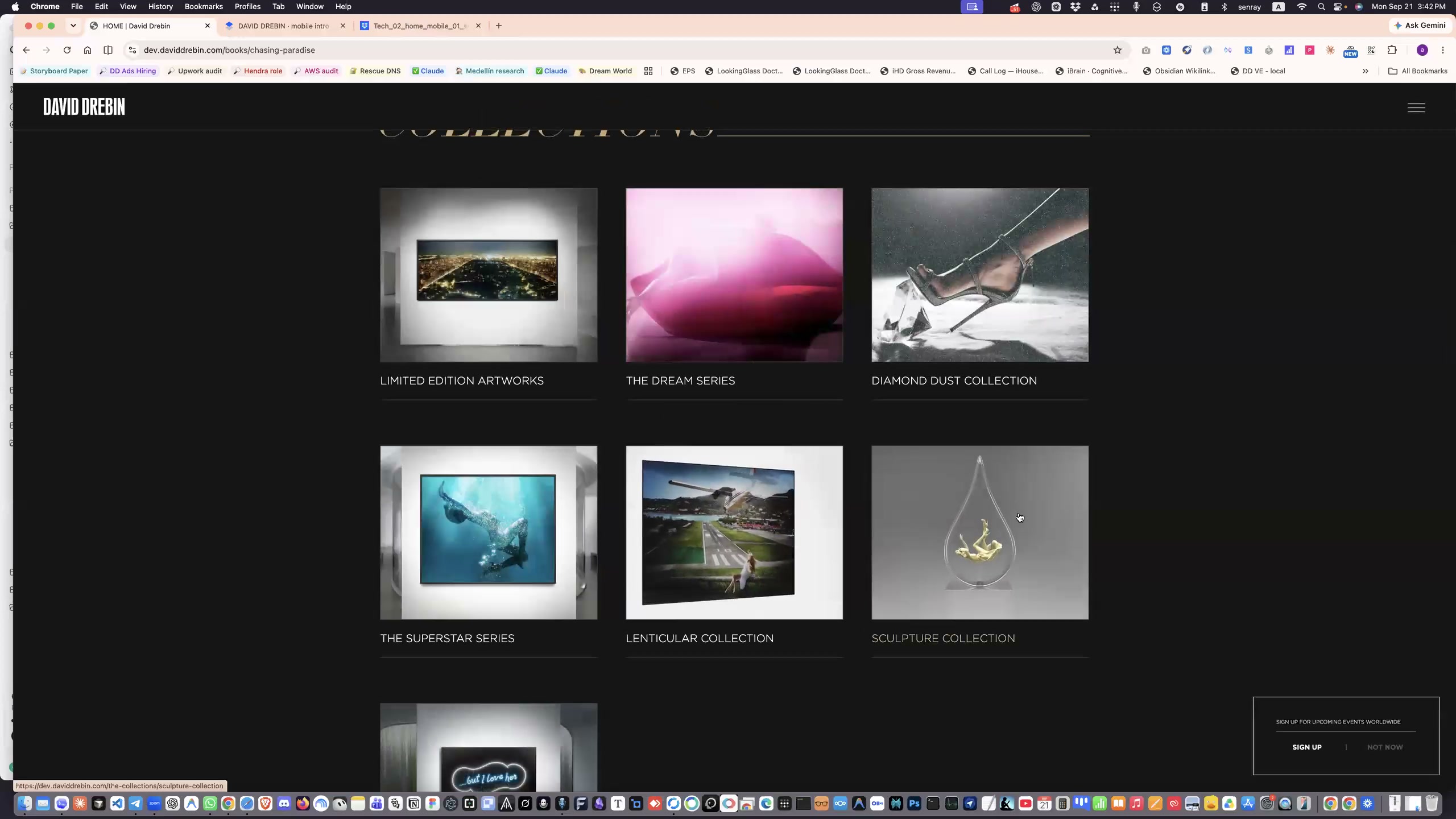The width and height of the screenshot is (1456, 819).
Task: Open the Storyboard Paper bookmark
Action: tap(54, 71)
